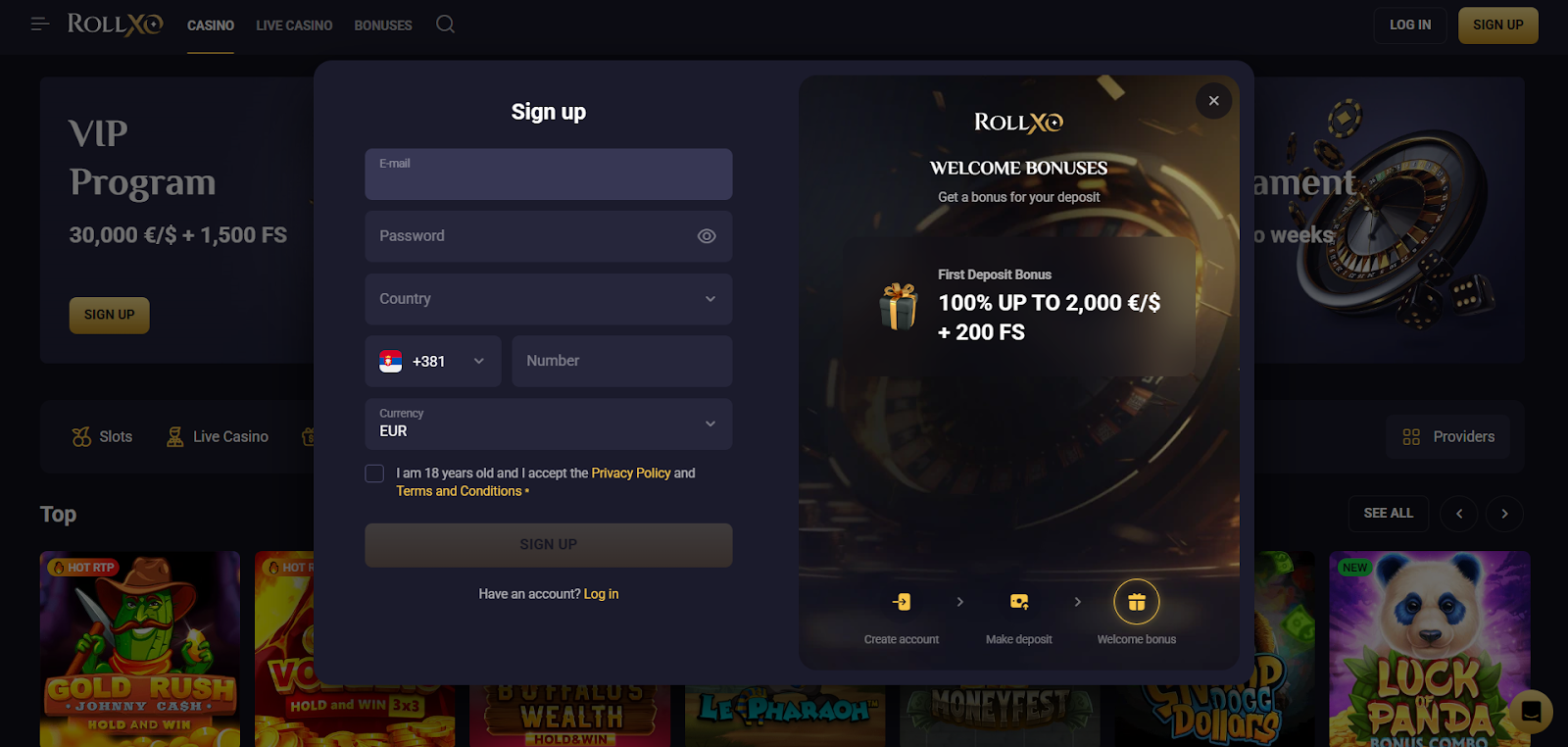Select the Welcome bonus gift icon
Image resolution: width=1568 pixels, height=747 pixels.
(1137, 602)
